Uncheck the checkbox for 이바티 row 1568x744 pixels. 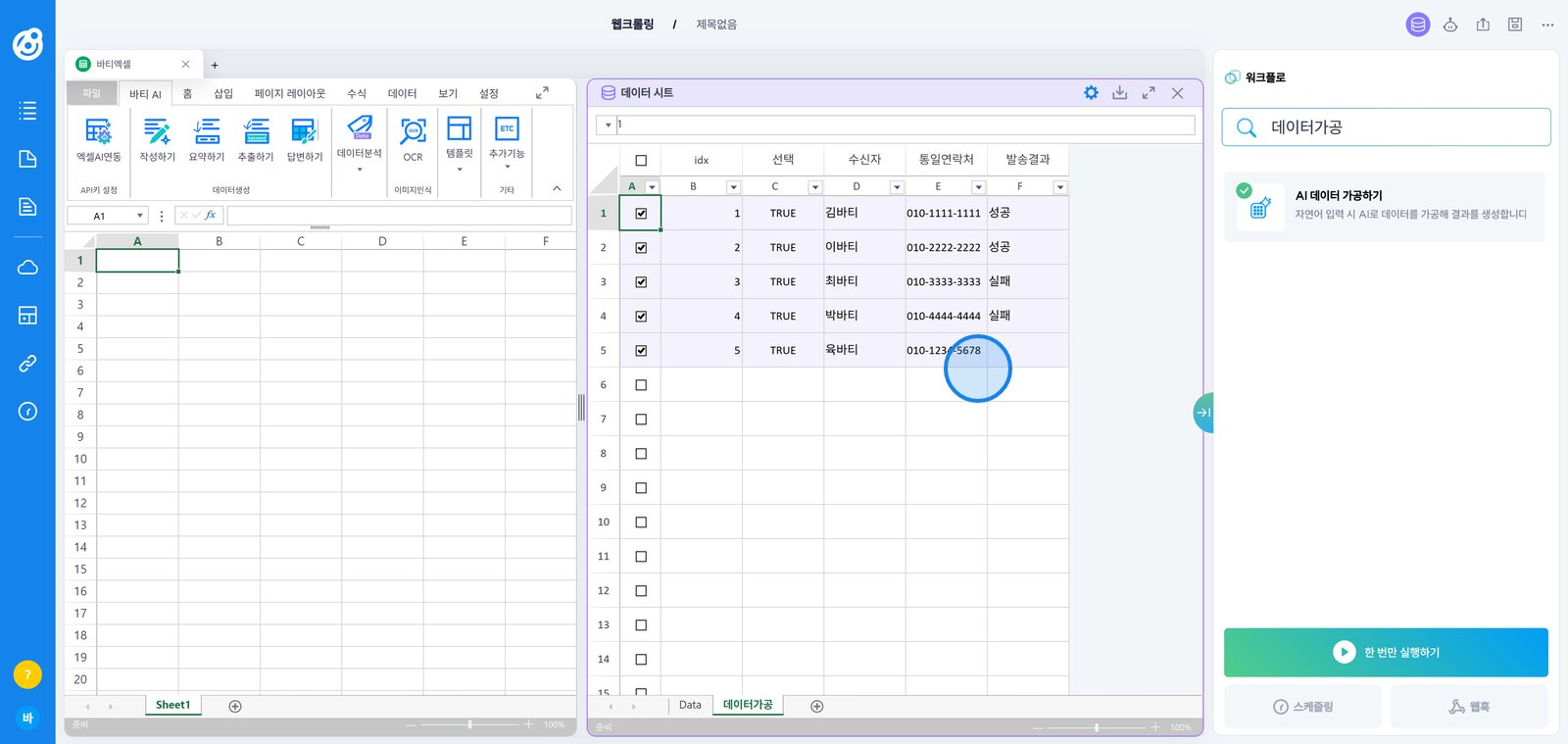click(x=641, y=247)
